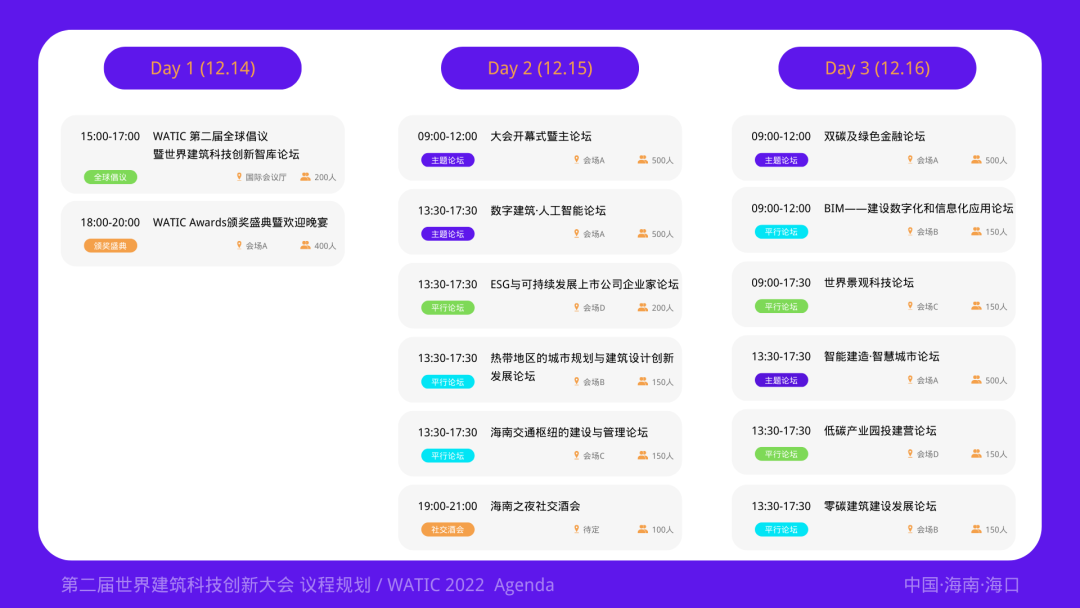The width and height of the screenshot is (1080, 608).
Task: Open WATIC Awards颁奖盛典暨欢迎晚宴 session title
Action: [240, 222]
